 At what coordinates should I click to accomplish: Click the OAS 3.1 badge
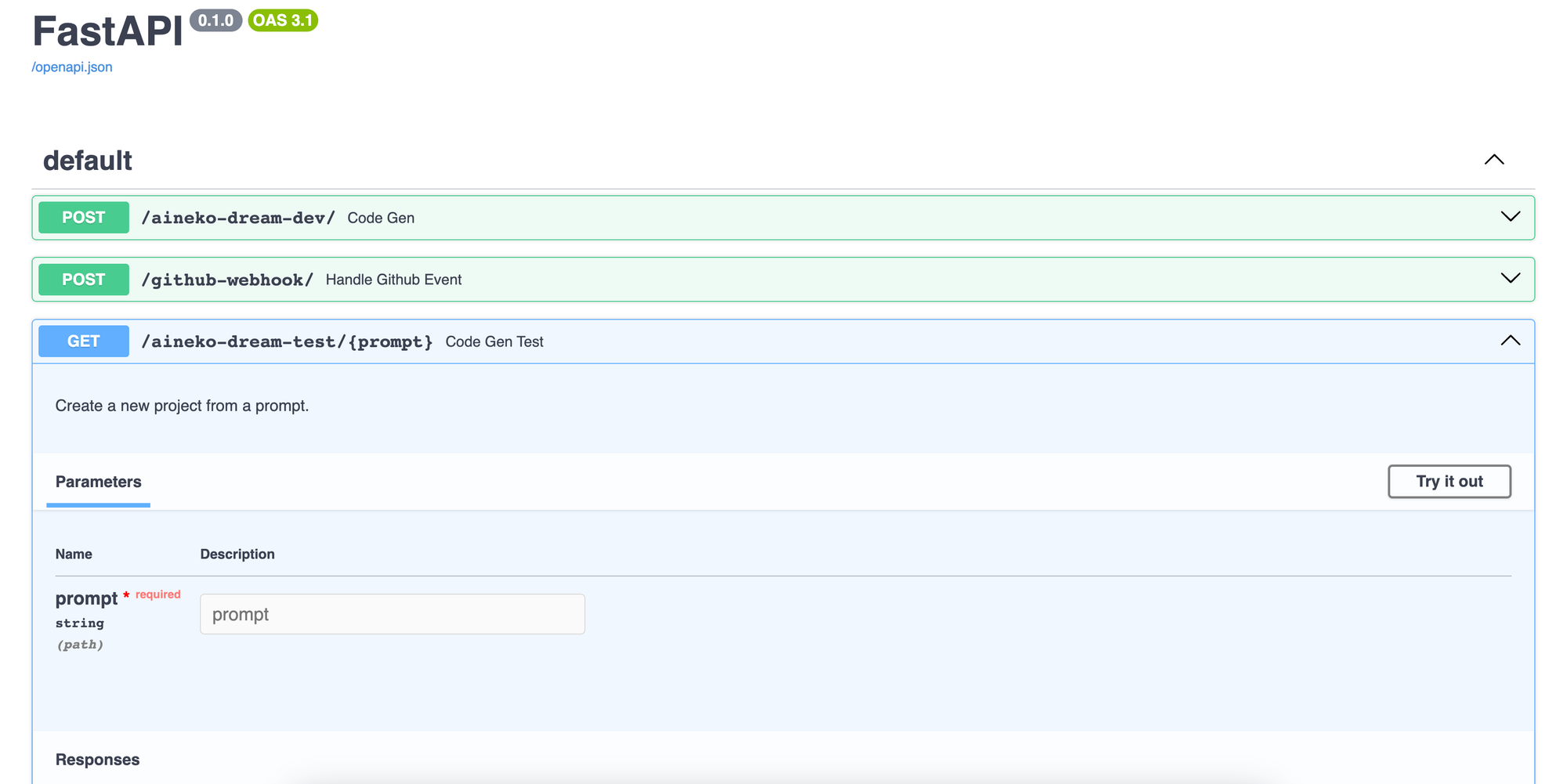coord(283,20)
